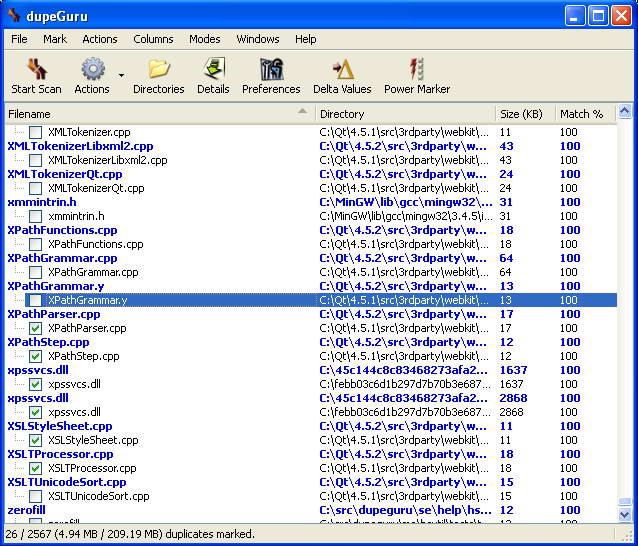Unmark the XSLTProcessor.cpp duplicate checkbox
This screenshot has height=546, width=638.
[35, 468]
